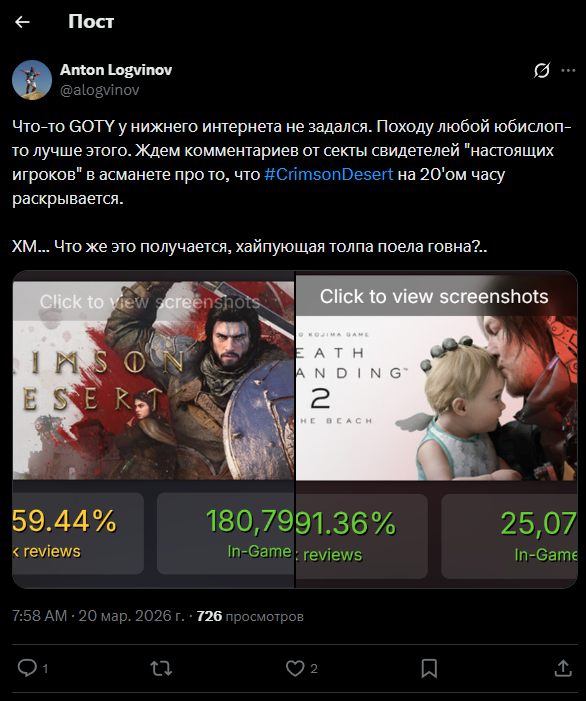The height and width of the screenshot is (701, 586).
Task: Open the Death Stranding 2 stats image
Action: click(x=437, y=429)
